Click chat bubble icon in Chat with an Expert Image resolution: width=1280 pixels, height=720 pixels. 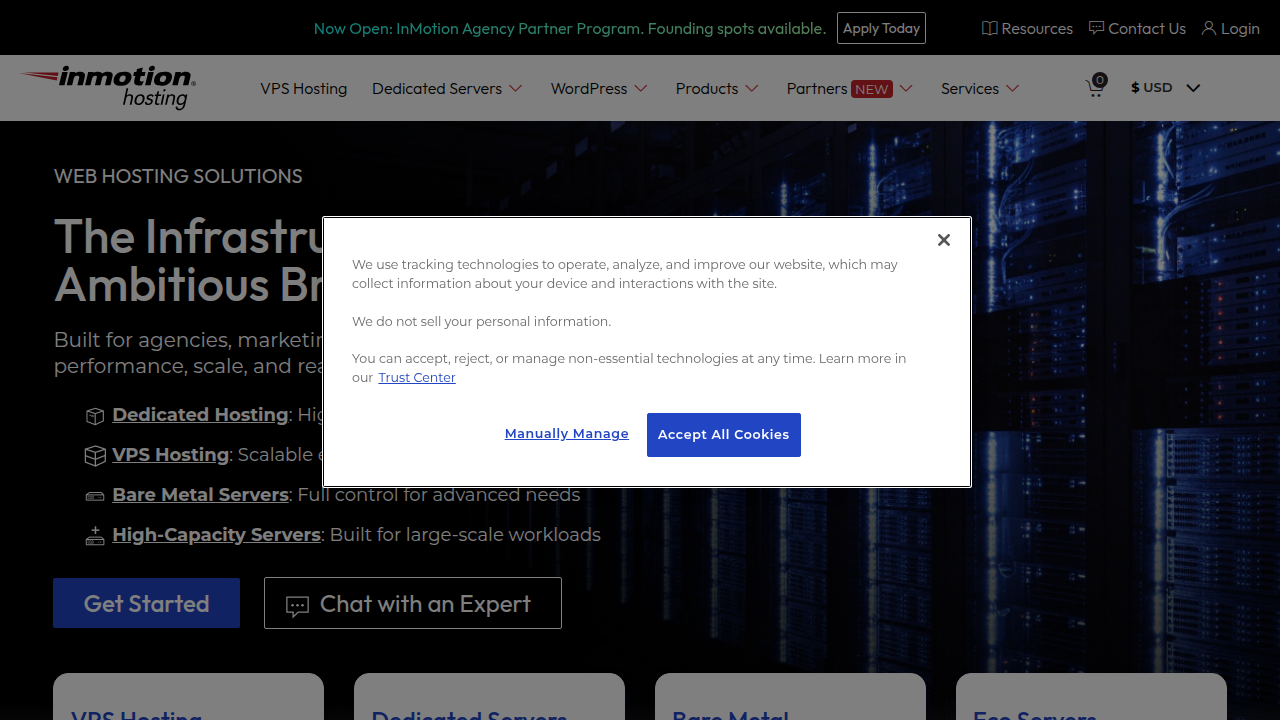297,606
